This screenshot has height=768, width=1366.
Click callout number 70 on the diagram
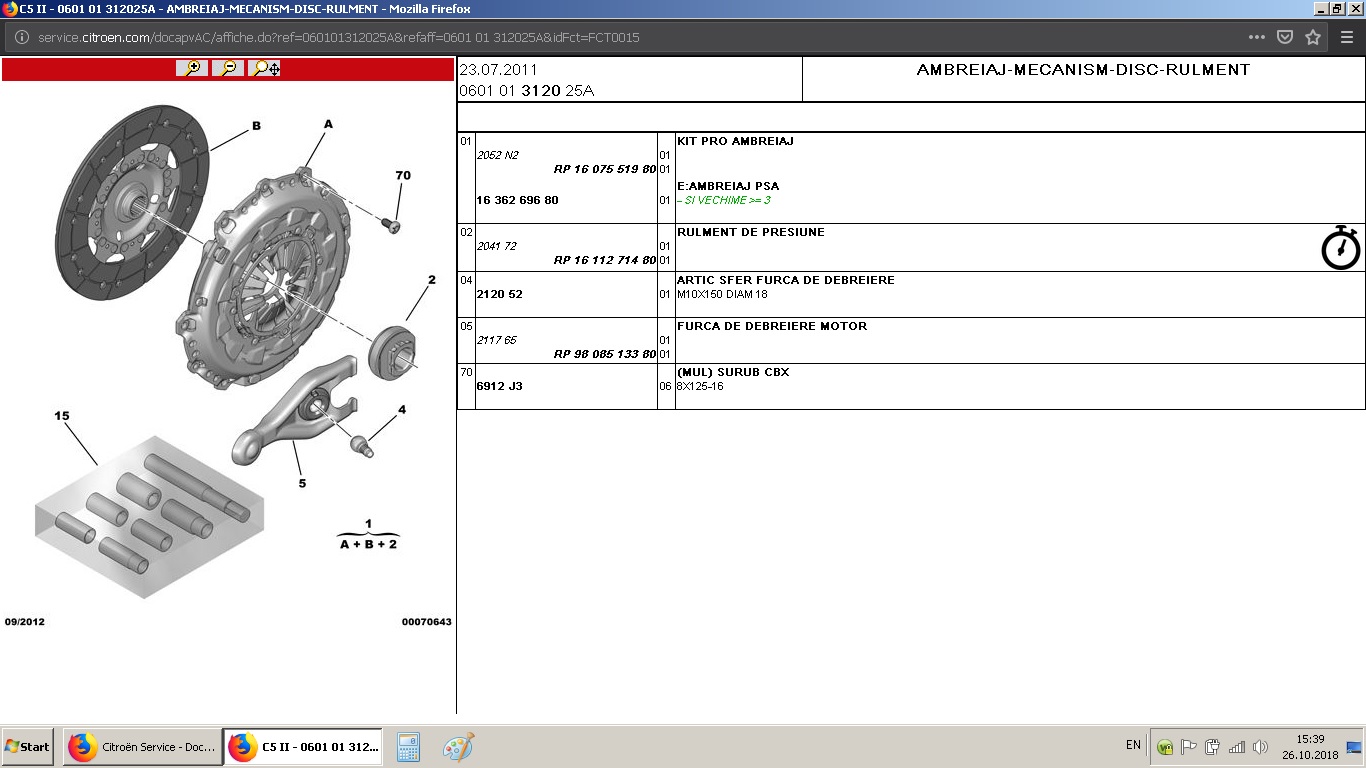click(x=403, y=175)
